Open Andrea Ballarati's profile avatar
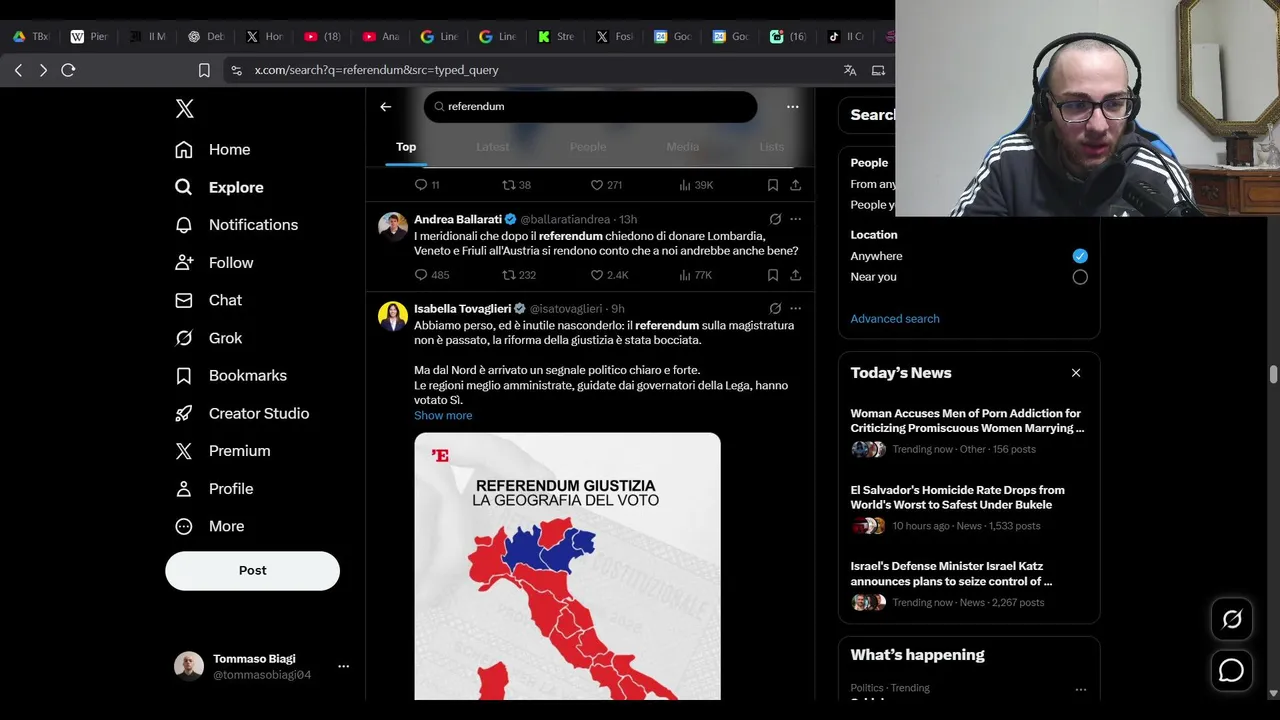The height and width of the screenshot is (720, 1280). (x=393, y=226)
